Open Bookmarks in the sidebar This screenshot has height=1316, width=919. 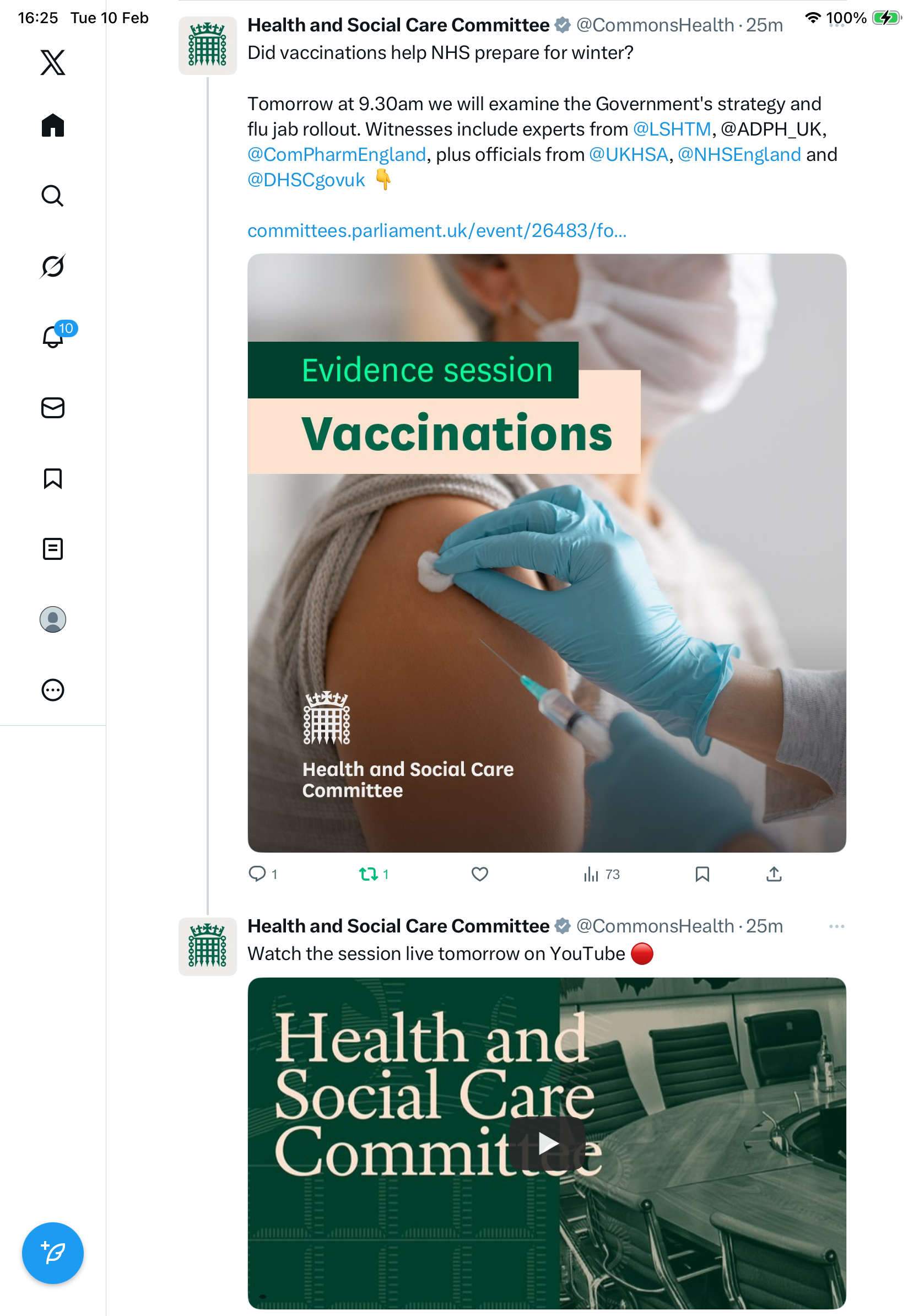coord(53,478)
